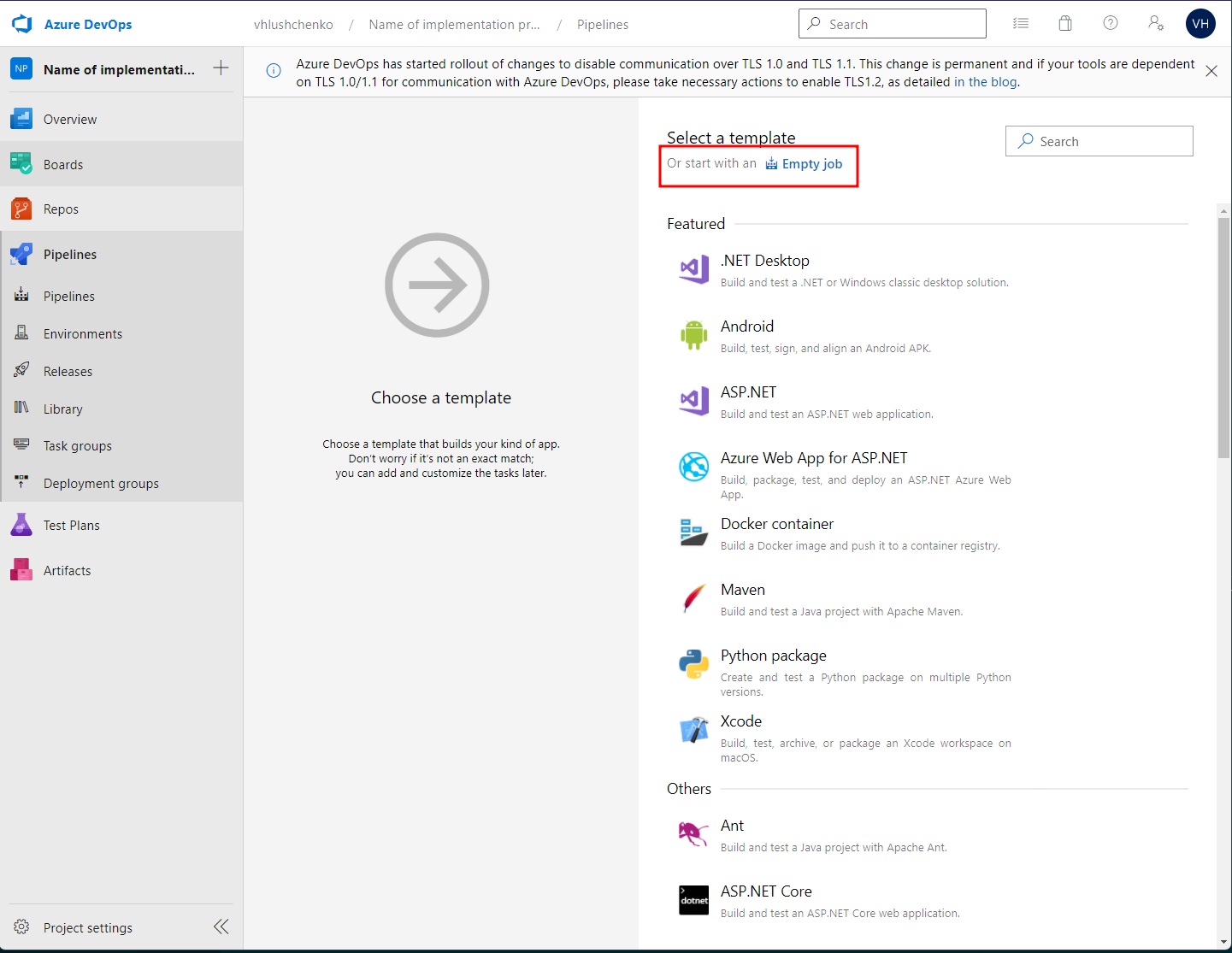Open Project settings
The image size is (1232, 953).
pos(87,927)
